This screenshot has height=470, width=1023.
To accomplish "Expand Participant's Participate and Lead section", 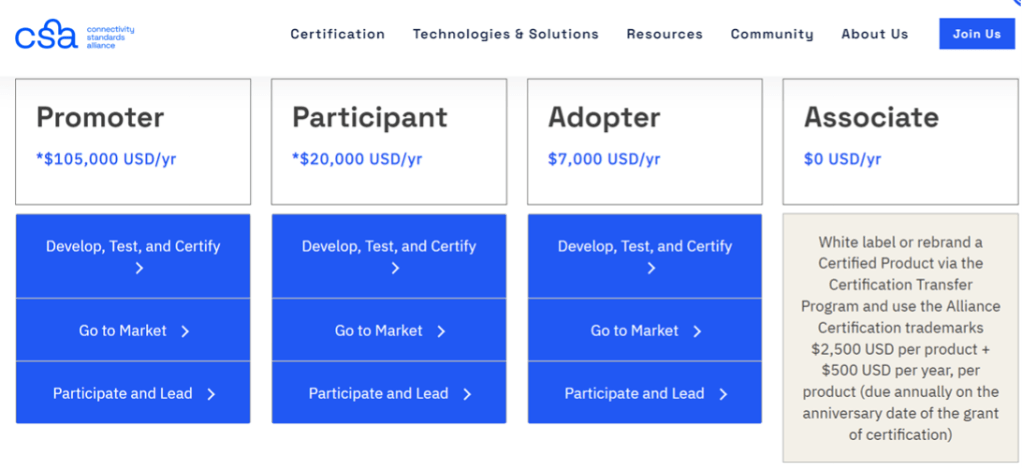I will pyautogui.click(x=389, y=394).
